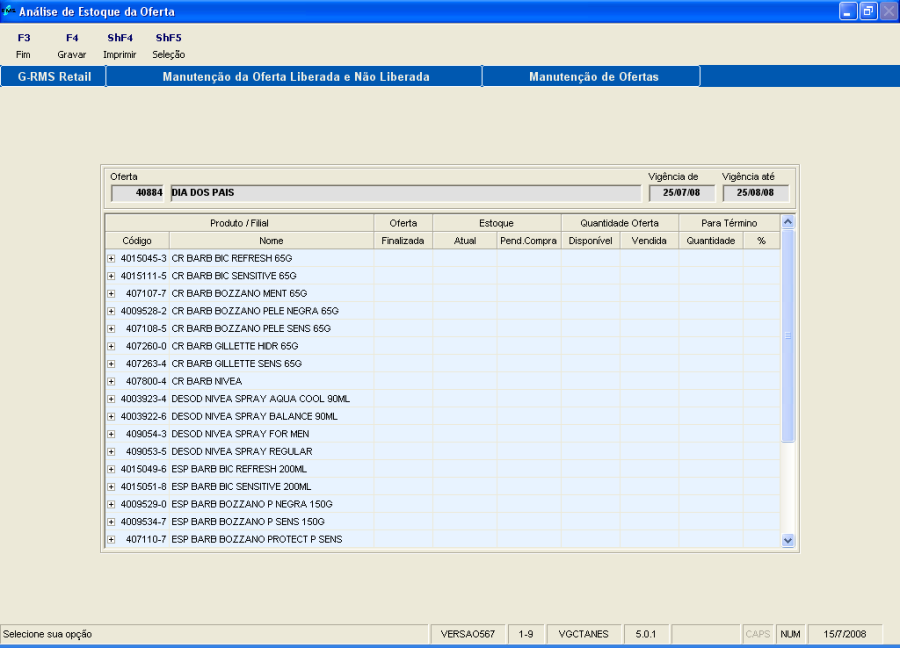Click the Quantidade column header
The width and height of the screenshot is (900, 648).
click(x=711, y=240)
